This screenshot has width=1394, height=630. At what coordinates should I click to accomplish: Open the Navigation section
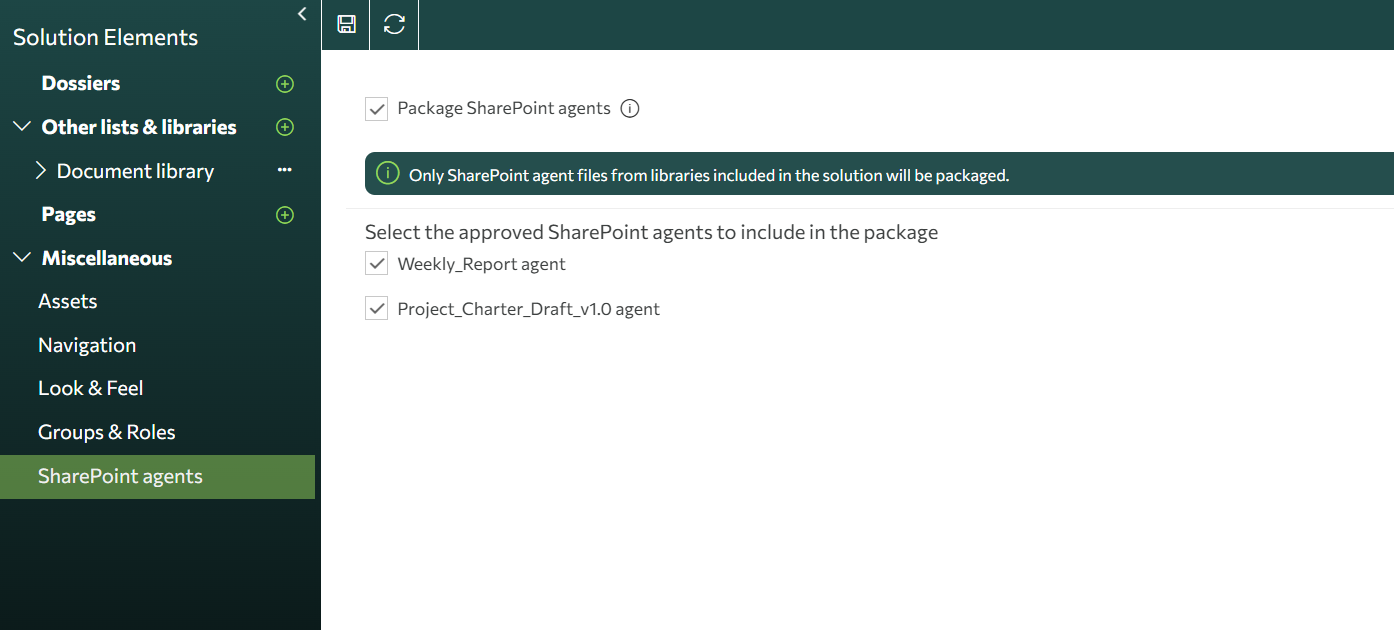87,345
